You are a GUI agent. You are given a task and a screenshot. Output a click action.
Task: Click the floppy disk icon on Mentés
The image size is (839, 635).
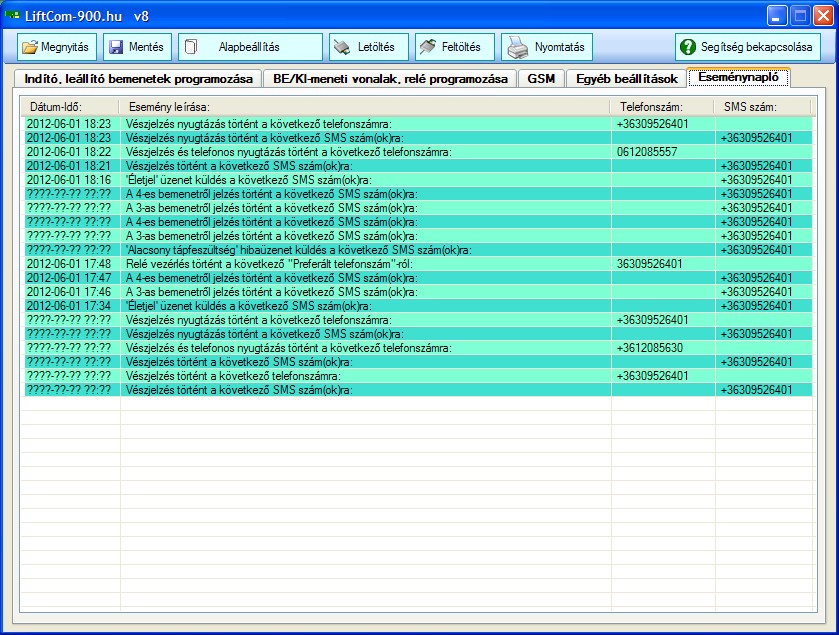[x=116, y=47]
